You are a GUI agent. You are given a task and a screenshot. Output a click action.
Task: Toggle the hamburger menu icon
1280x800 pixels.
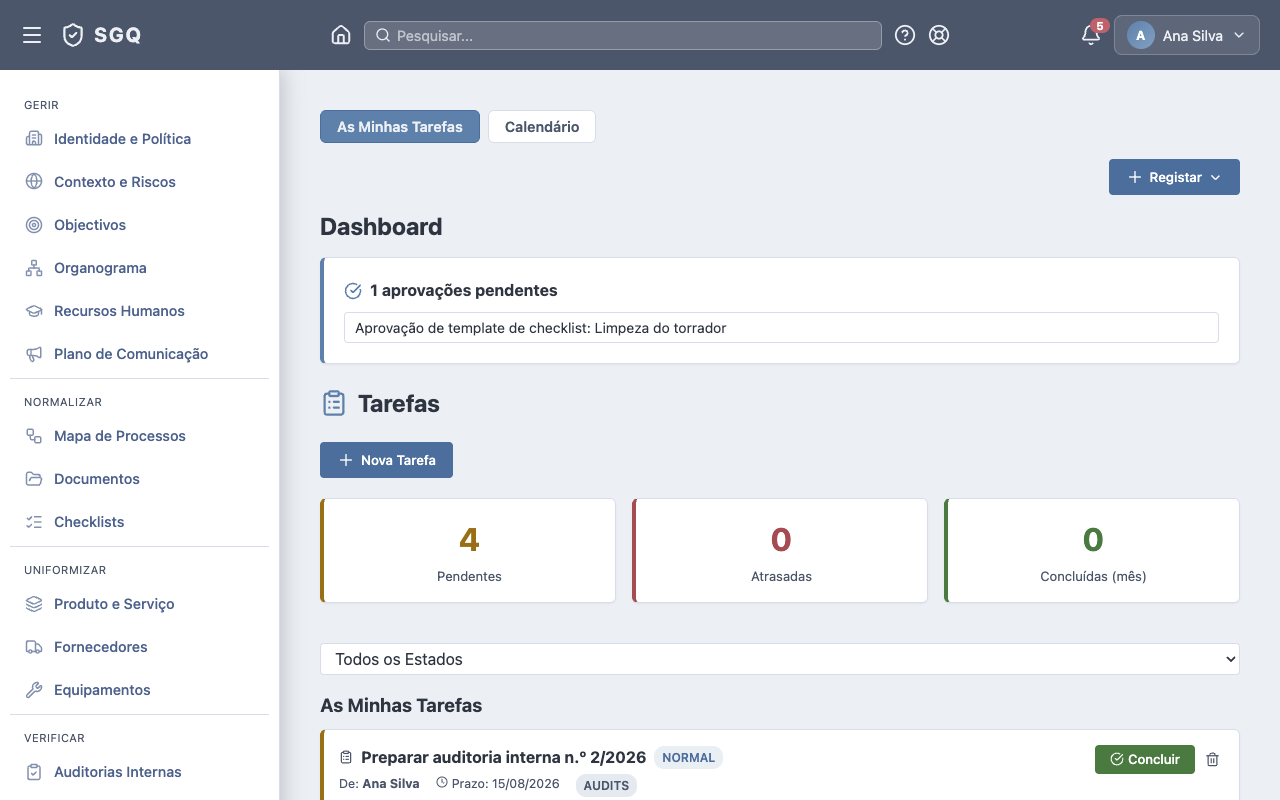(32, 35)
